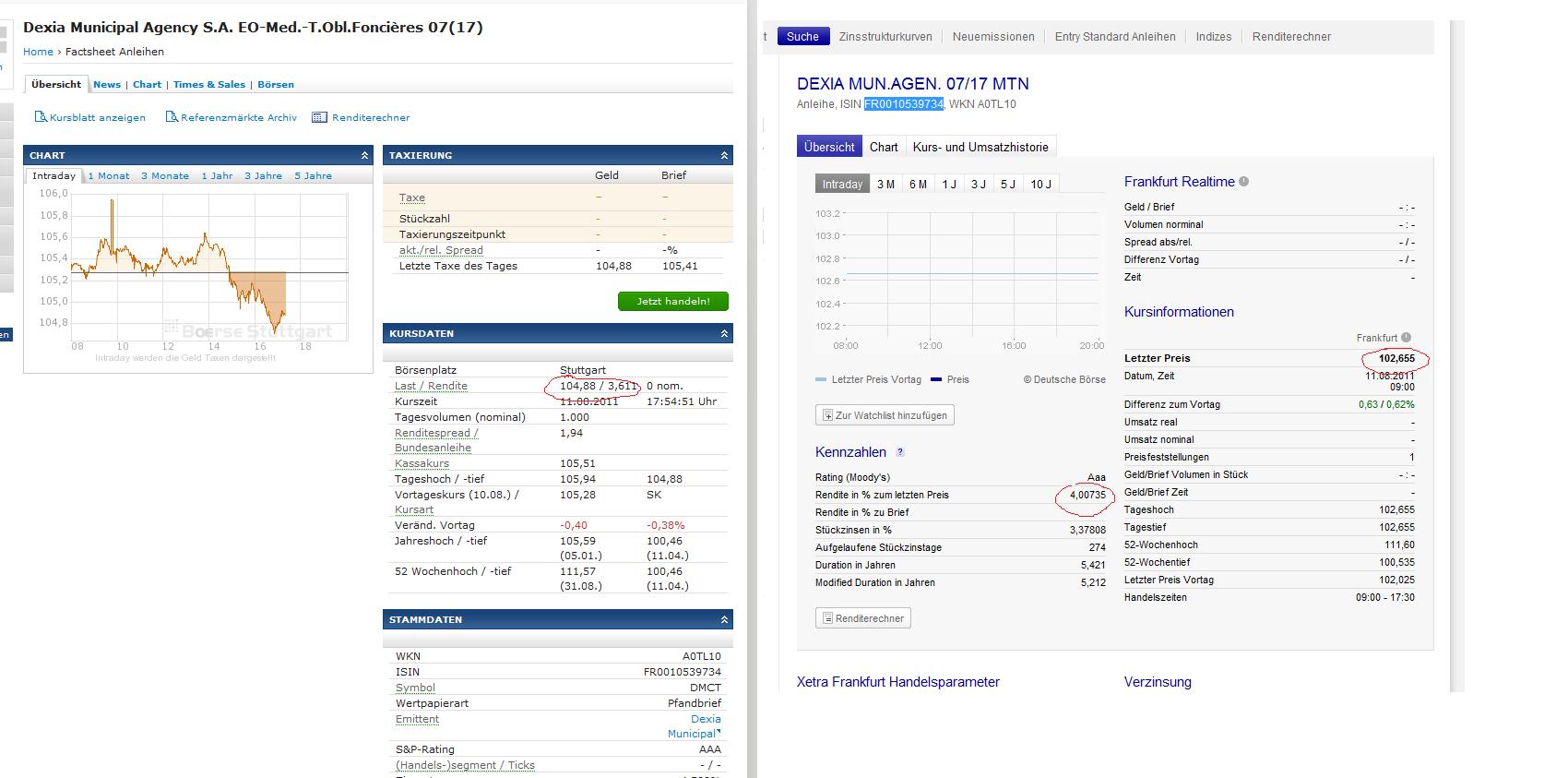
Task: Click the Suche button in Frankfurt navigation
Action: 802,37
